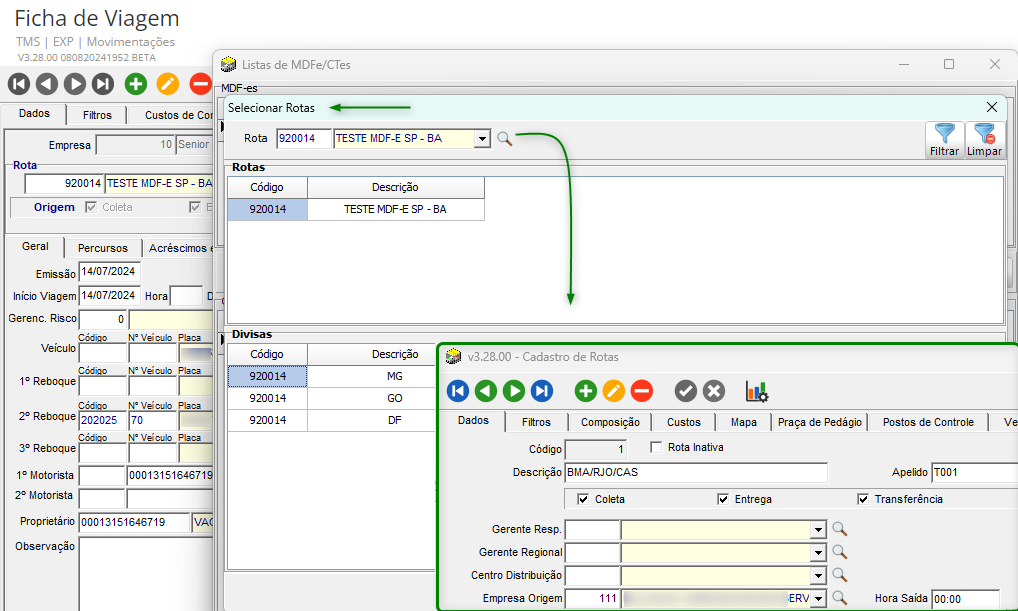Click the Descrição field containing BMA/RJO/CAS
The image size is (1018, 611).
point(696,472)
